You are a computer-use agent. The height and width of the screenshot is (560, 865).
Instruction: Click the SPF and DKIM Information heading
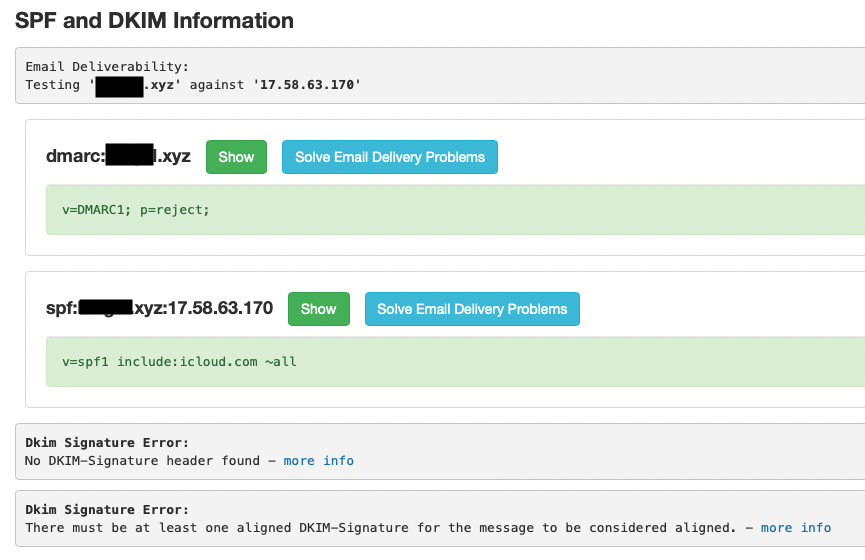point(154,20)
